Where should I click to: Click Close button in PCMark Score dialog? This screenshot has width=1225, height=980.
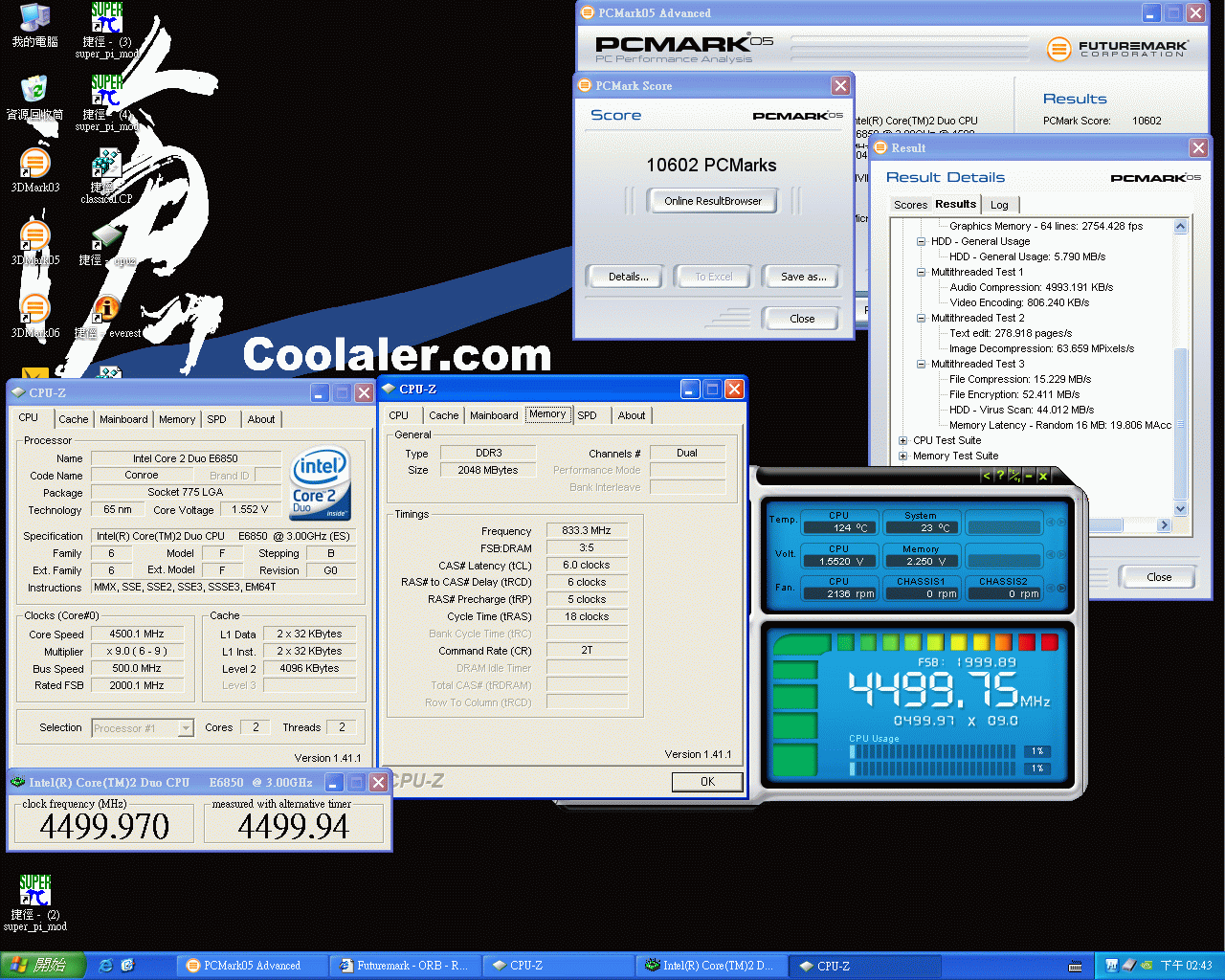[802, 319]
